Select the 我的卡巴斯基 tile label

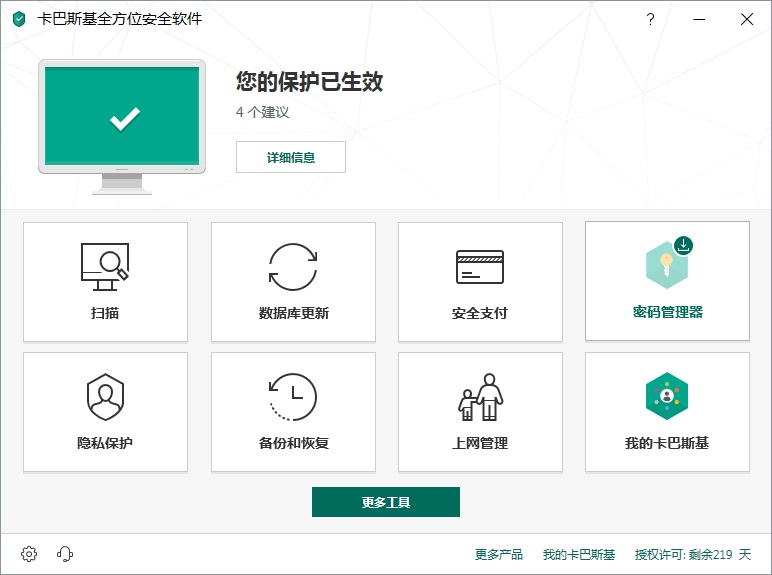(667, 443)
